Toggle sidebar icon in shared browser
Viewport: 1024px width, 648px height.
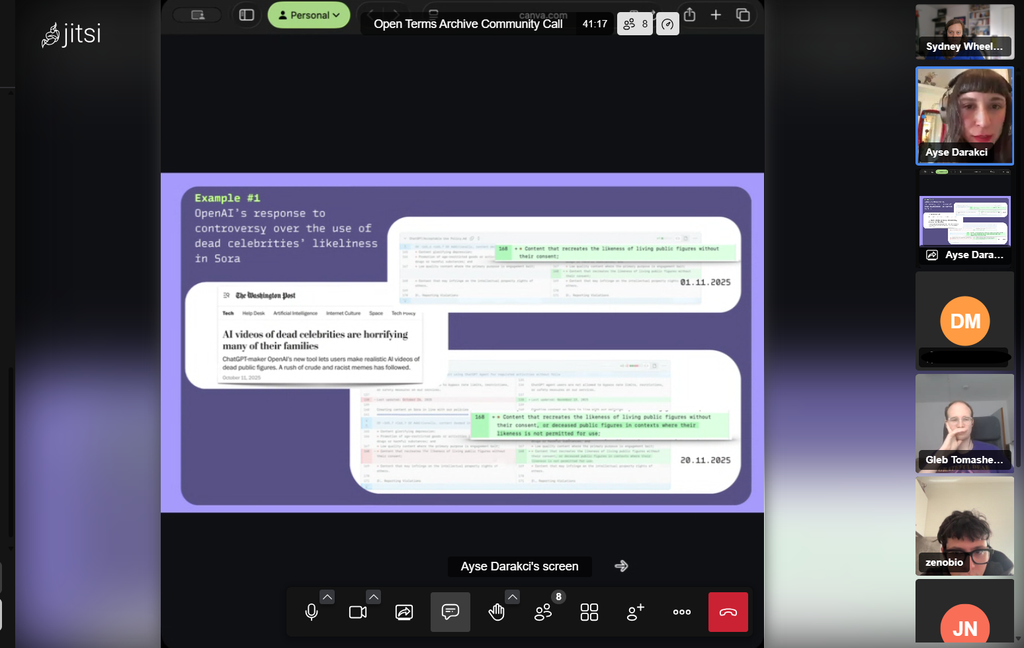tap(246, 14)
